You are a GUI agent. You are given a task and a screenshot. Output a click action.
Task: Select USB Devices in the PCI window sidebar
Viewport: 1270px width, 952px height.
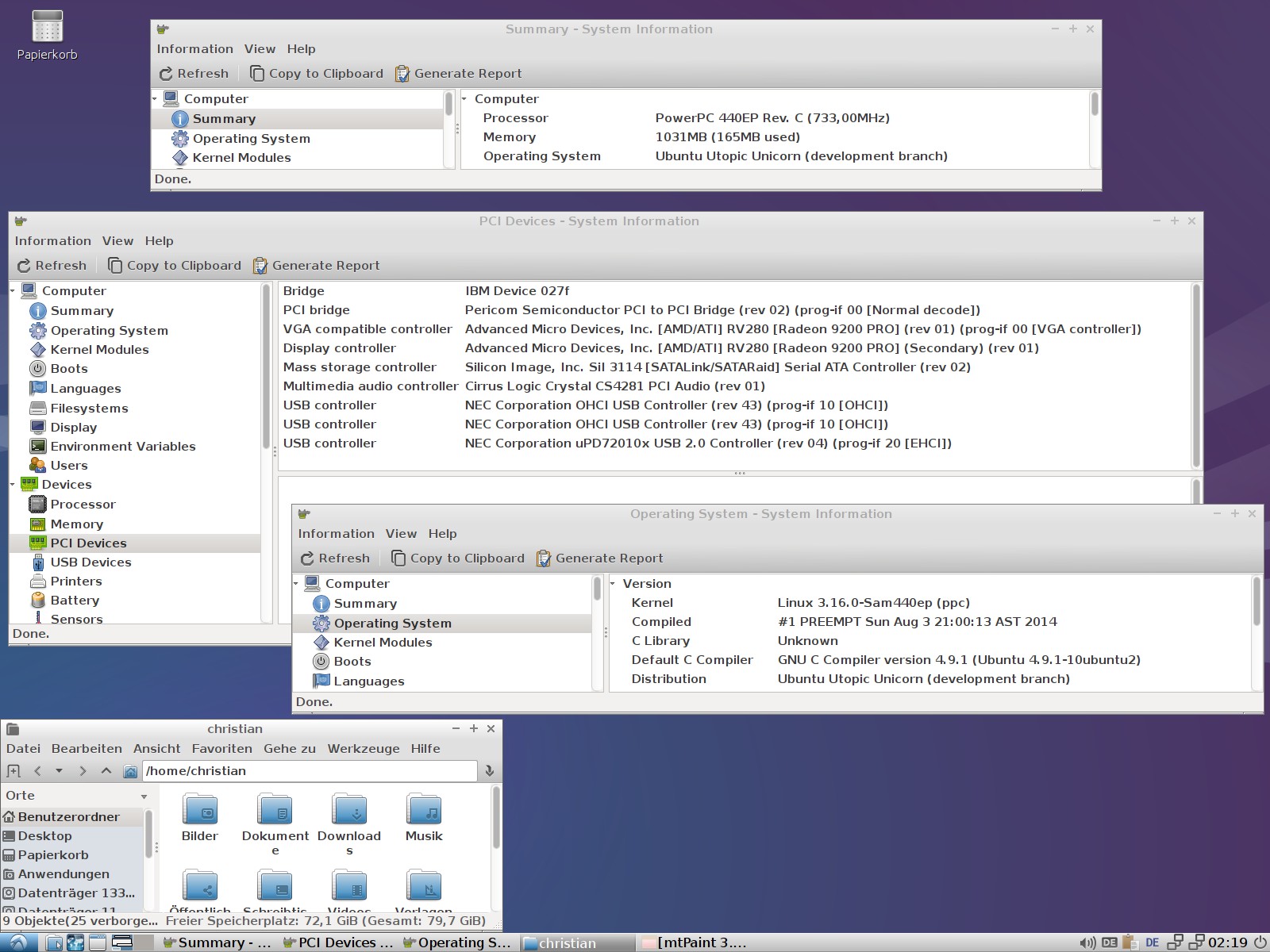[90, 562]
